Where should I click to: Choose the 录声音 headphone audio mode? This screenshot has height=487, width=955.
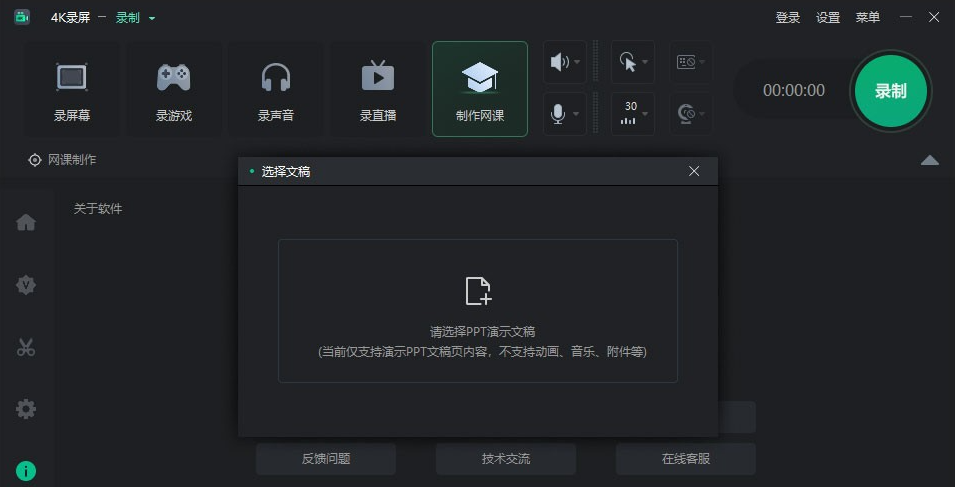[276, 89]
